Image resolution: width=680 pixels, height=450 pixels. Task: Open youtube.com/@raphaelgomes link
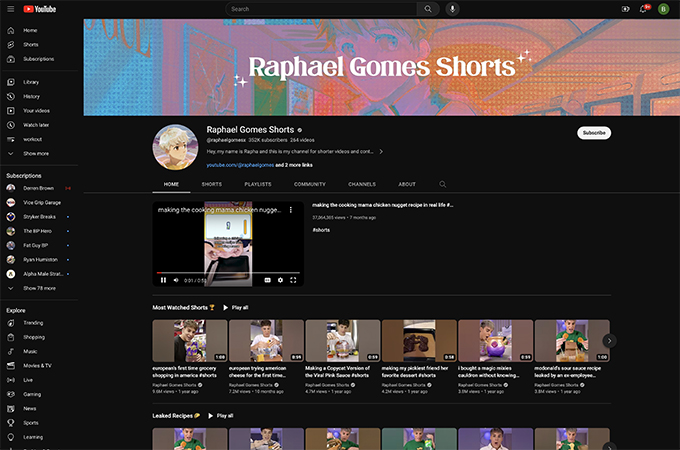240,165
